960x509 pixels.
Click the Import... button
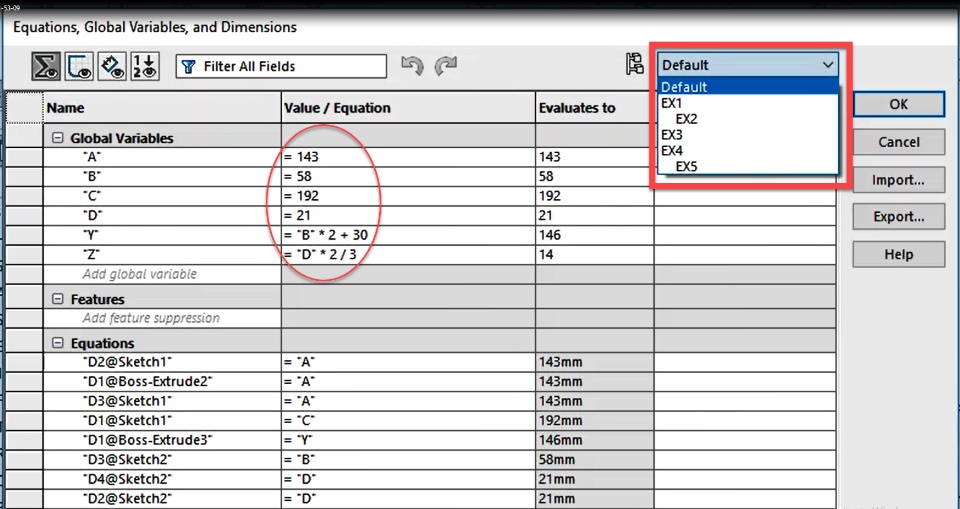[899, 180]
